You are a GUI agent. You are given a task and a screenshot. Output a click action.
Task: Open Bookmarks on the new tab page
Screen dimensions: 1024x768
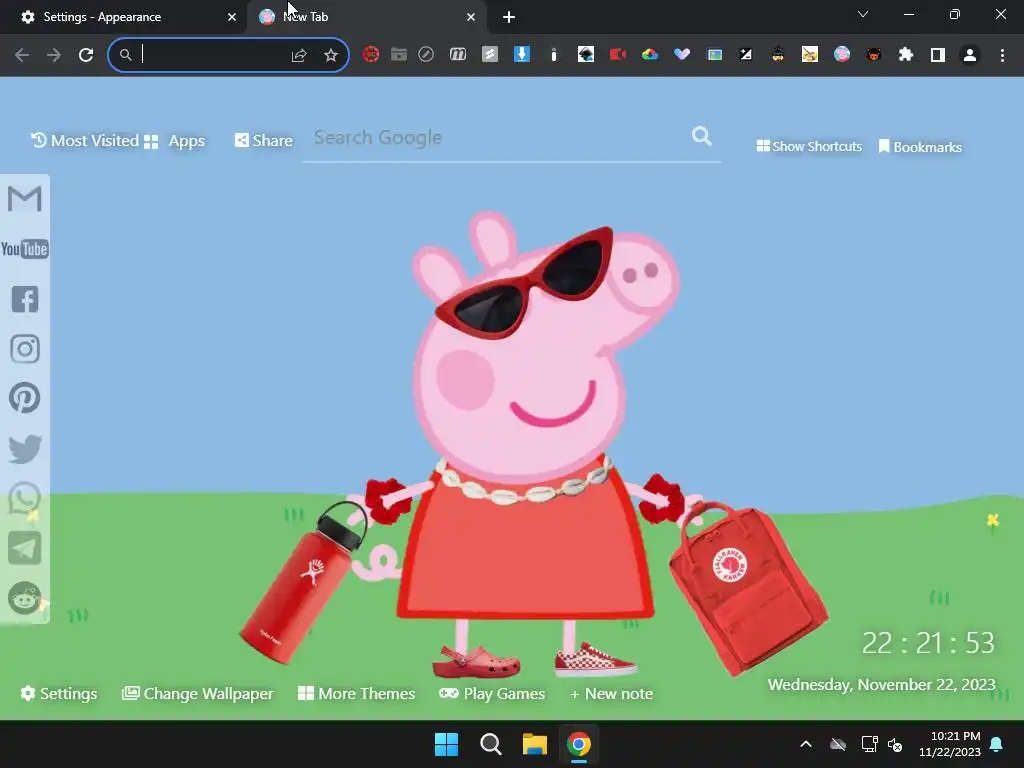(x=920, y=147)
